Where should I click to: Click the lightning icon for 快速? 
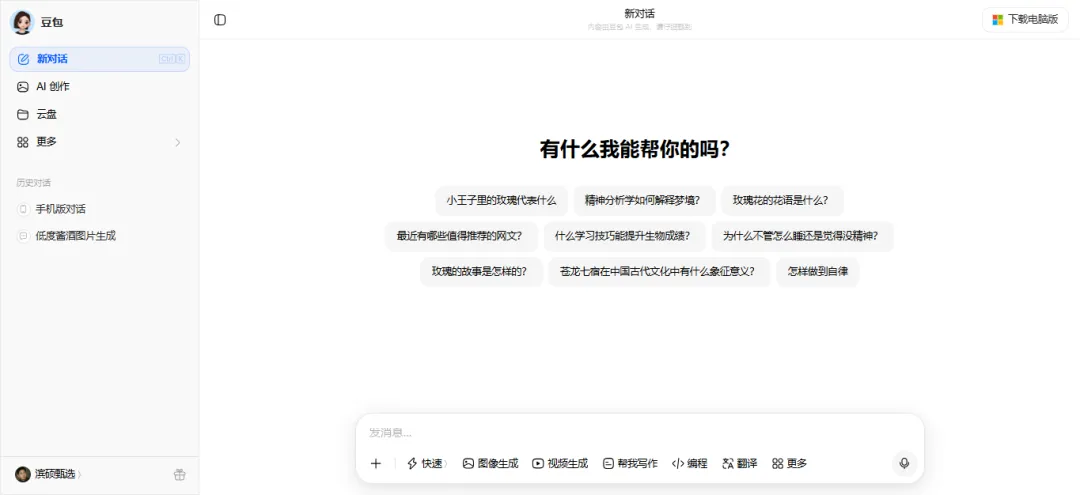(413, 463)
